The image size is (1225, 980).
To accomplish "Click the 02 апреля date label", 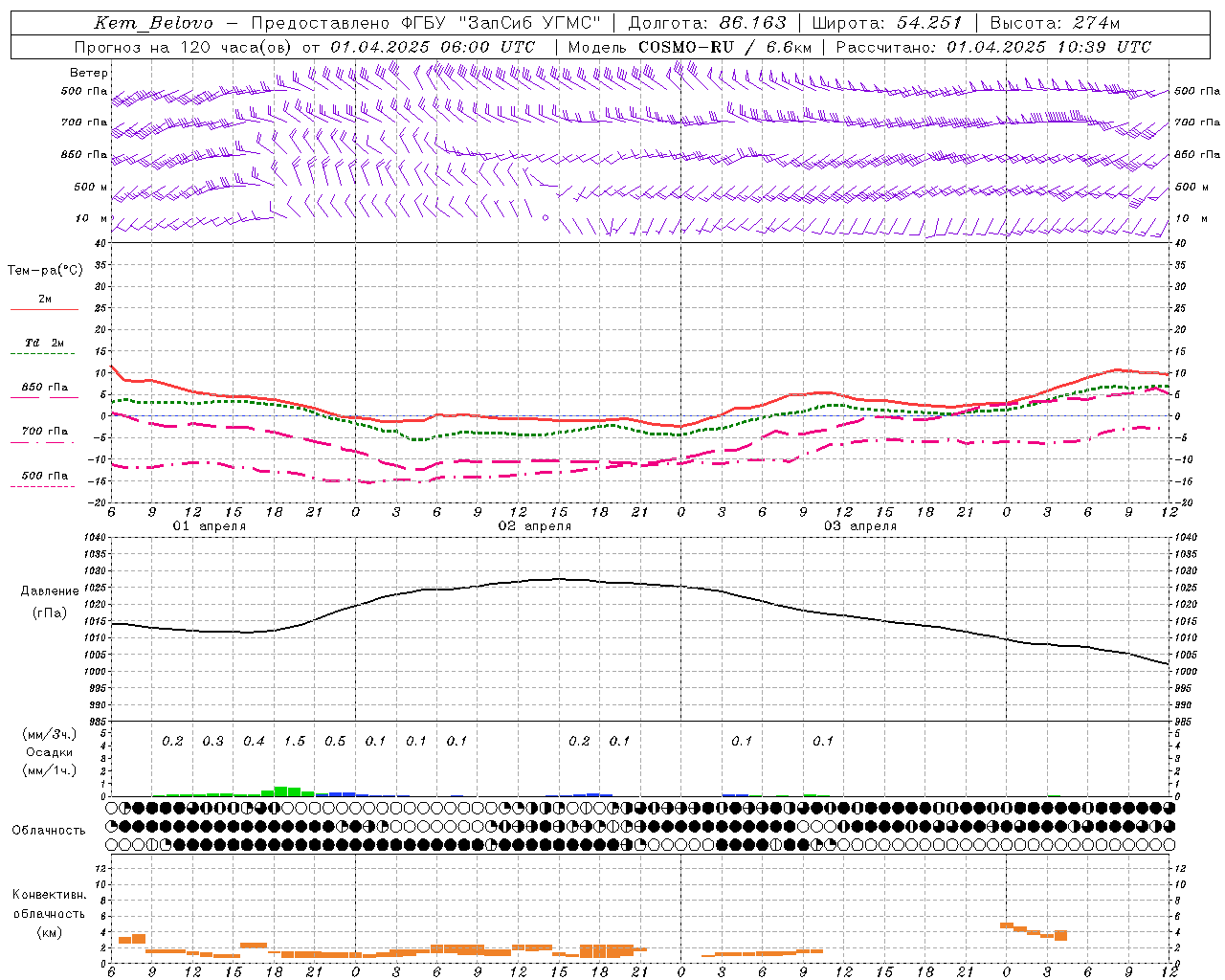I will (534, 526).
